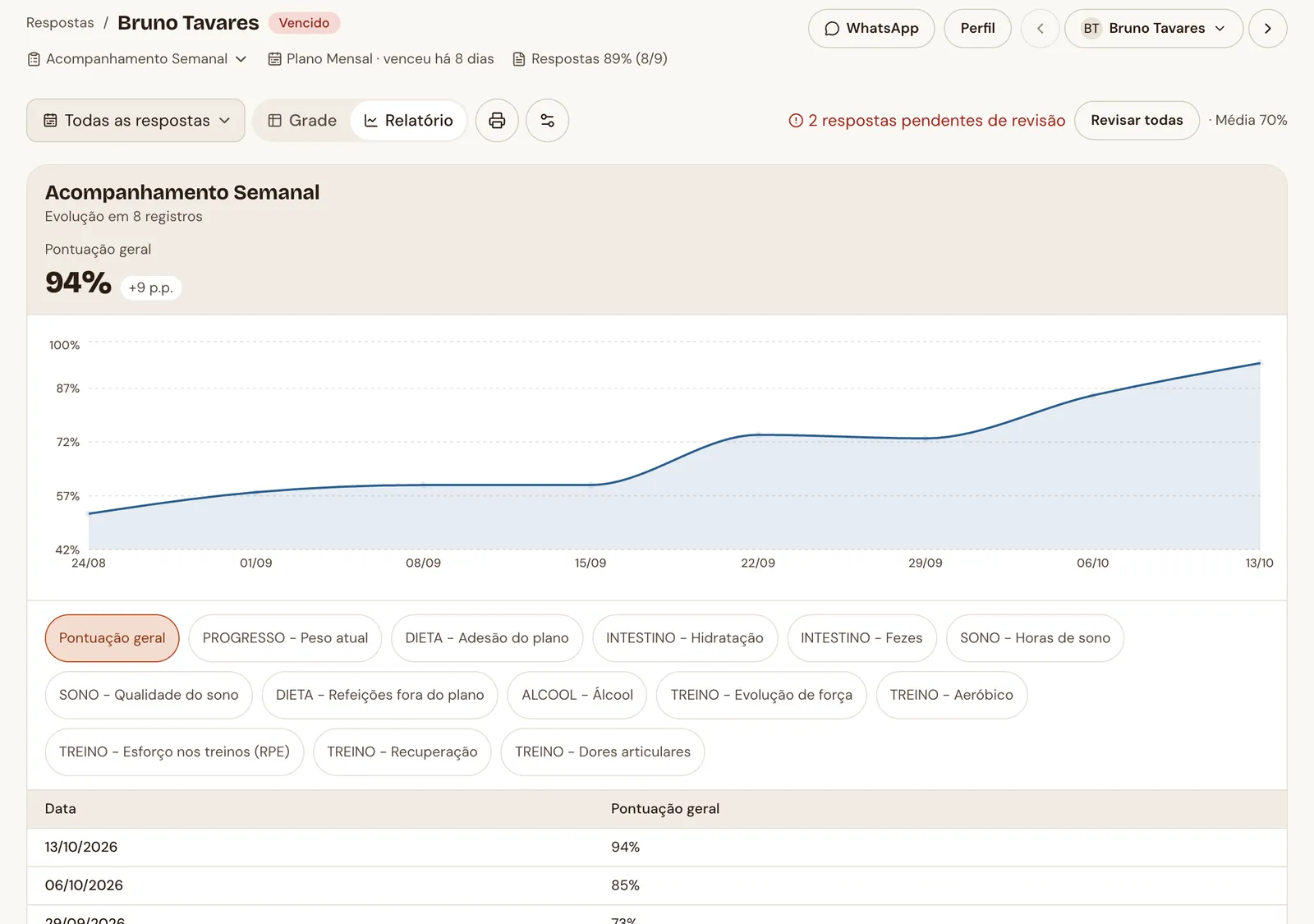Switch to the Grade view tab
Screen dimensions: 1314x924
point(302,121)
